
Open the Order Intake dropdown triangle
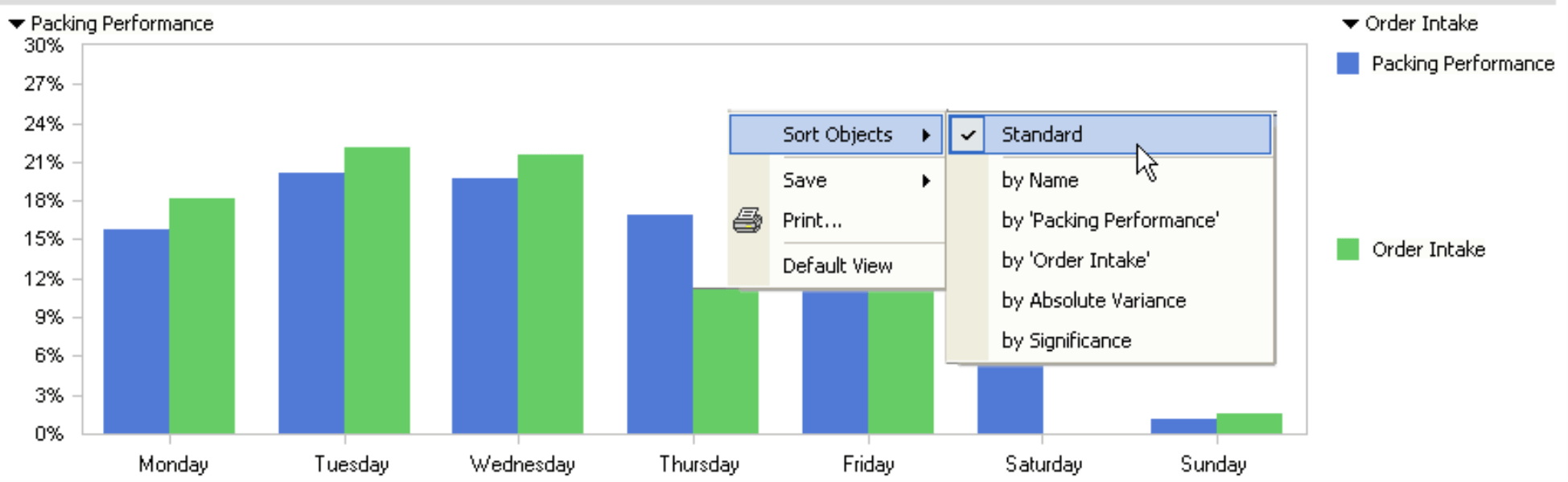(1351, 24)
